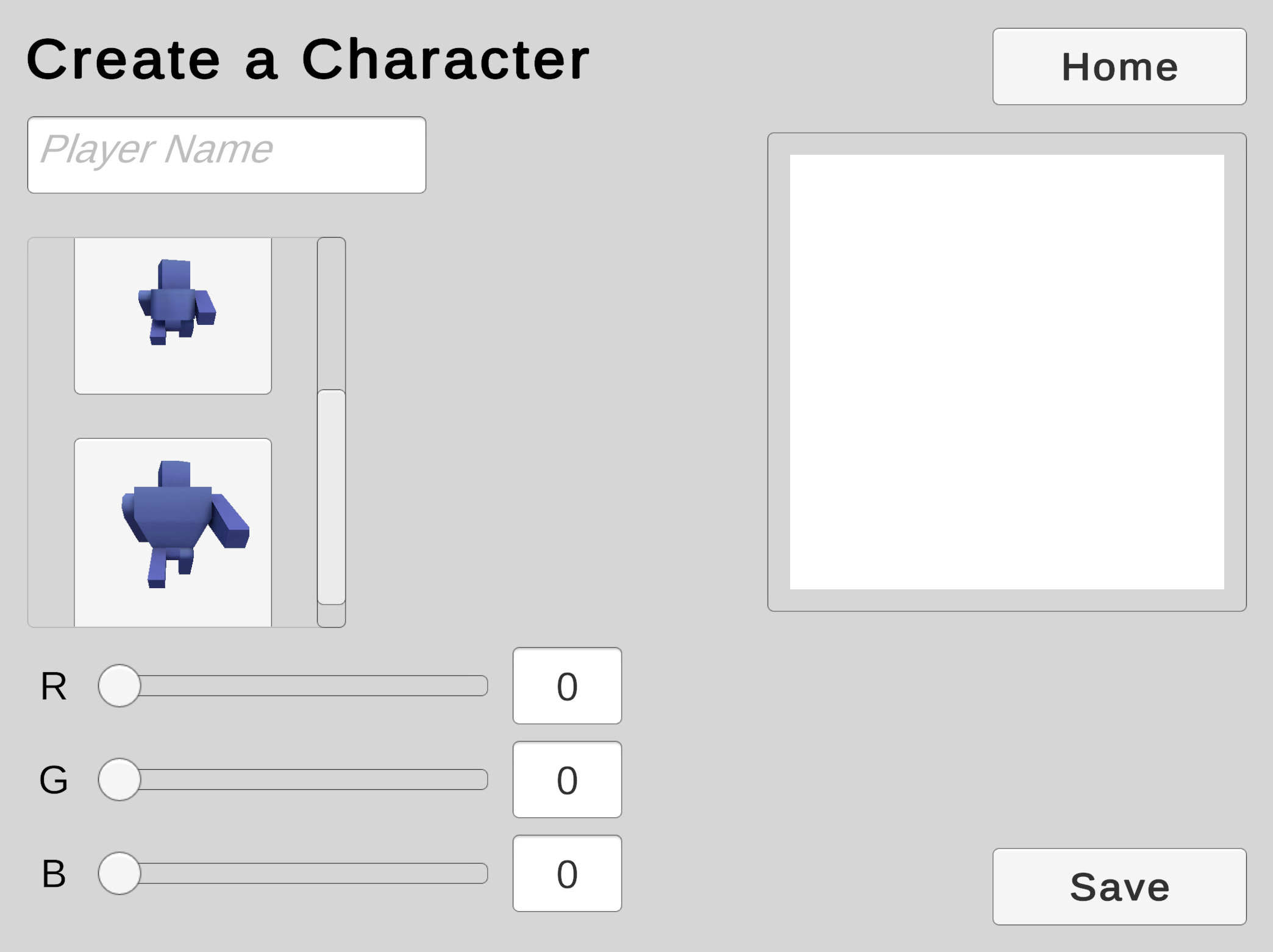1273x952 pixels.
Task: Select the G value number field
Action: pyautogui.click(x=567, y=780)
